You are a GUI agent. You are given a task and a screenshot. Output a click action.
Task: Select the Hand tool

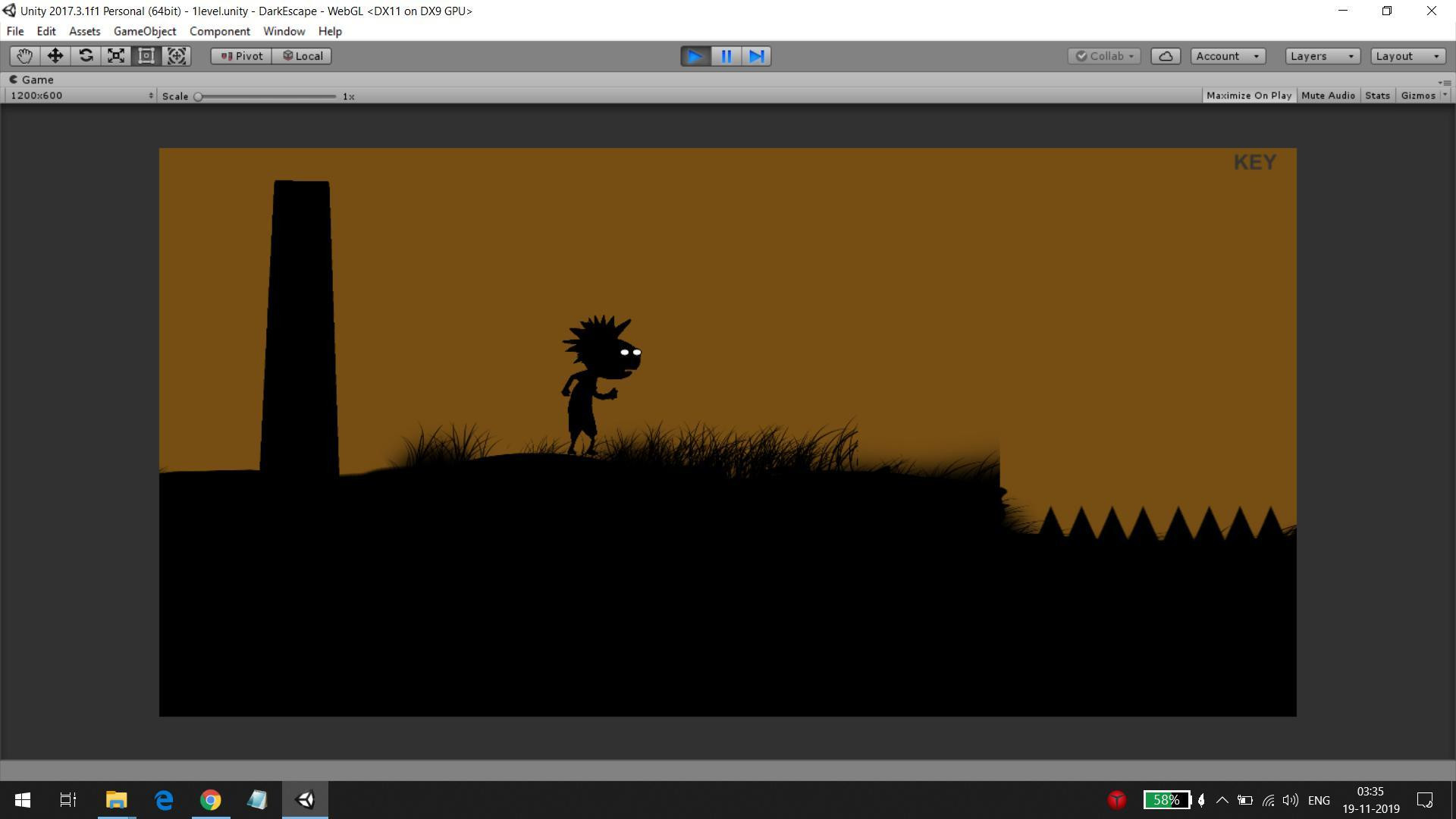[24, 56]
